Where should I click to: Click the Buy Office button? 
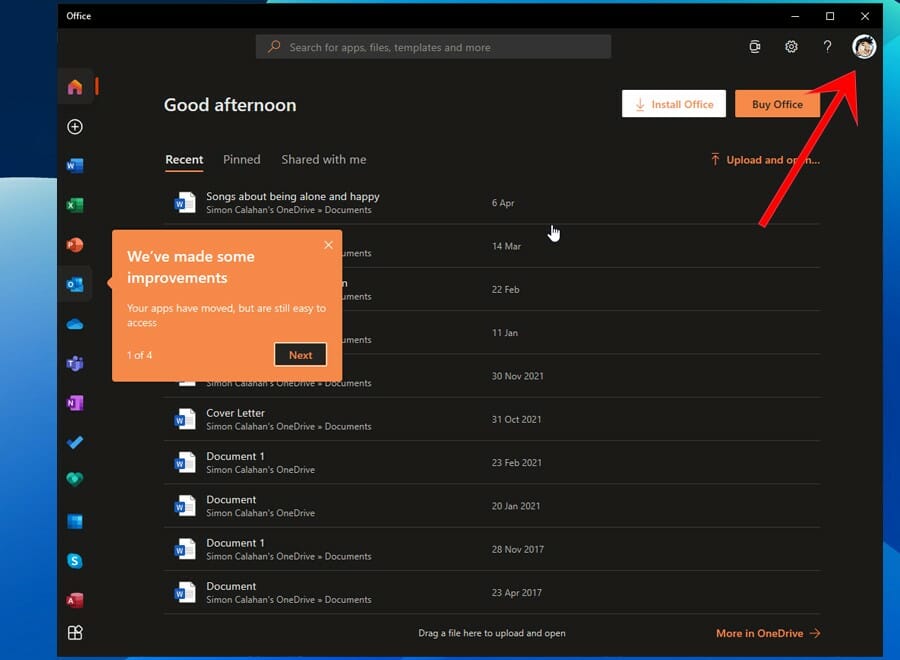pyautogui.click(x=777, y=104)
